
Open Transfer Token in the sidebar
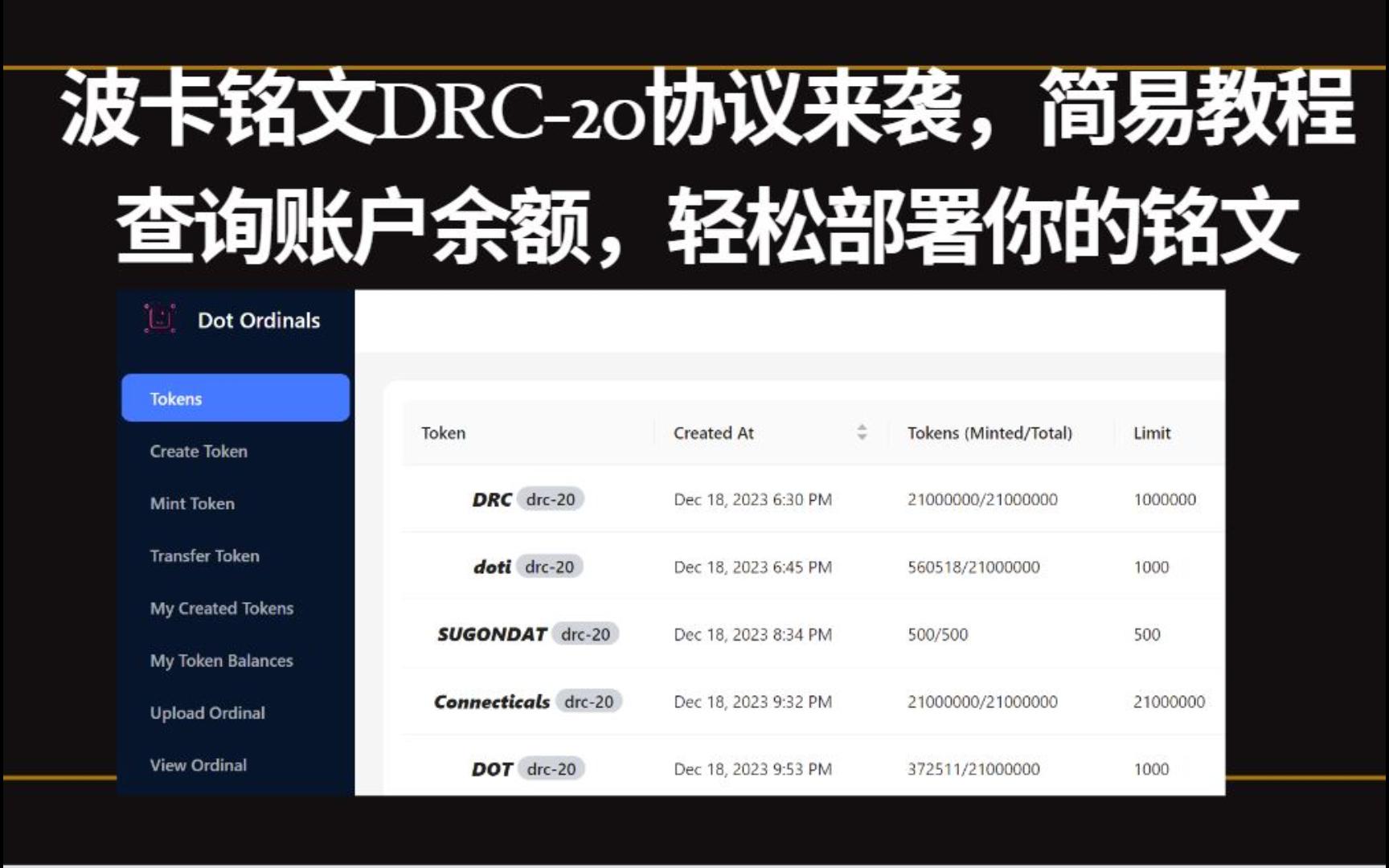[204, 555]
